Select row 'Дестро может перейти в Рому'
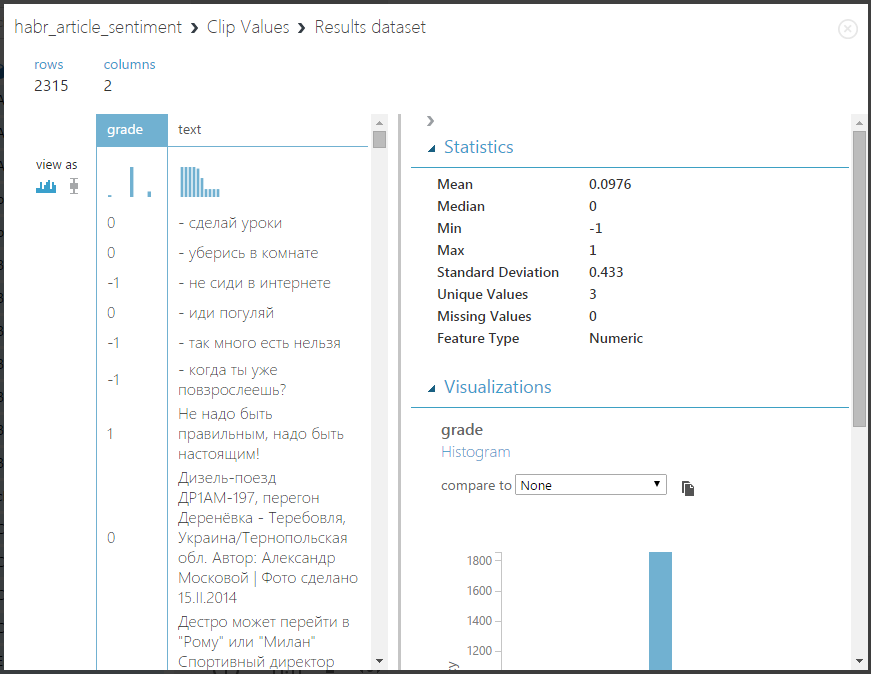The image size is (871, 674). coord(264,642)
